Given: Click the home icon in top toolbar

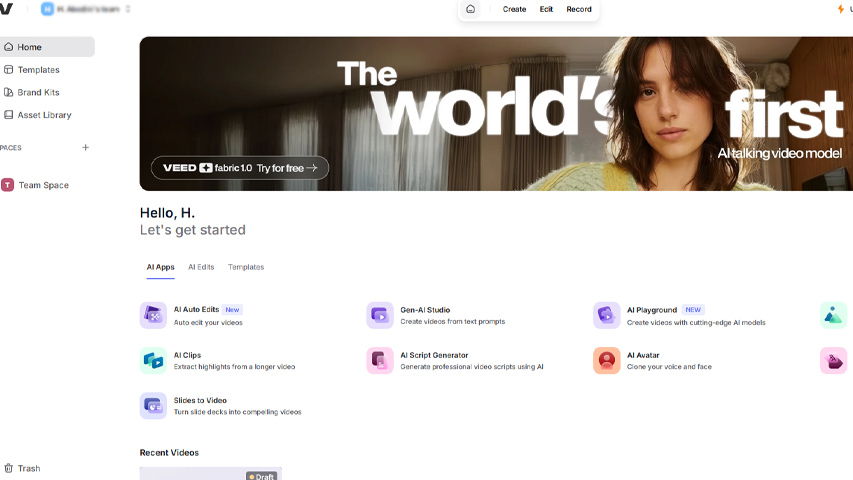Looking at the screenshot, I should tap(471, 9).
